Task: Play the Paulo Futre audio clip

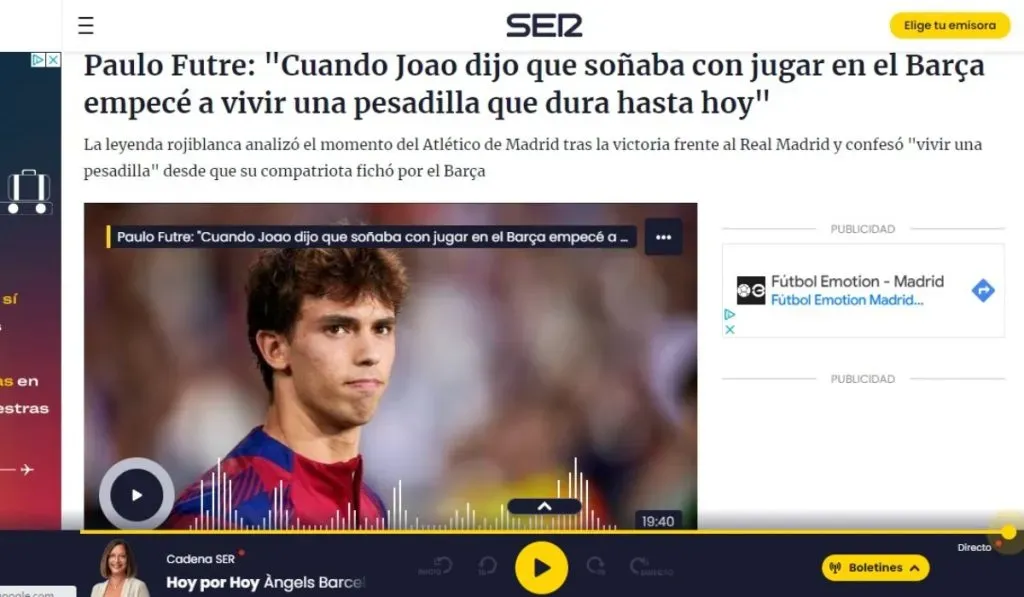Action: tap(136, 494)
